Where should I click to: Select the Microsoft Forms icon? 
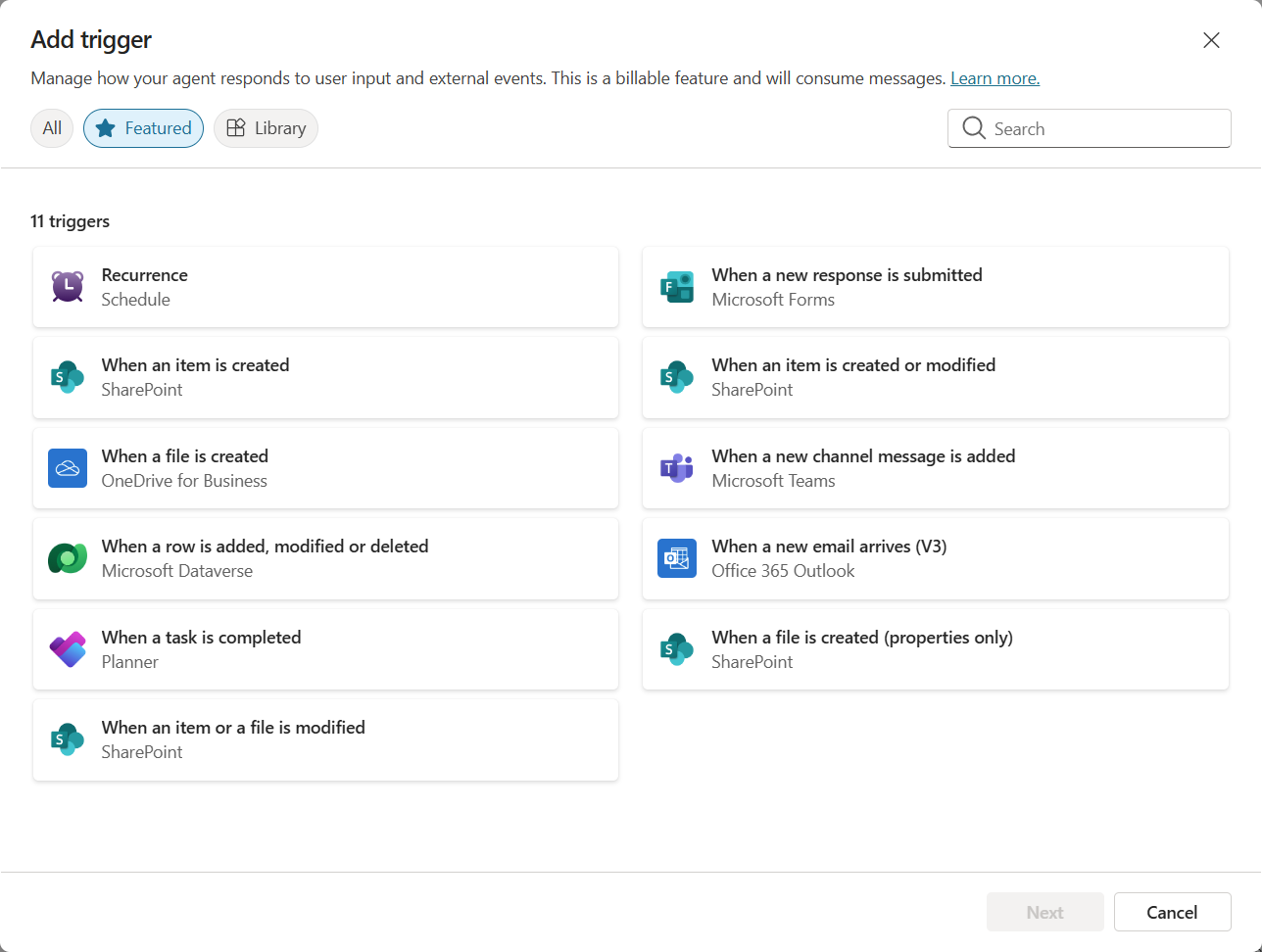pyautogui.click(x=677, y=287)
